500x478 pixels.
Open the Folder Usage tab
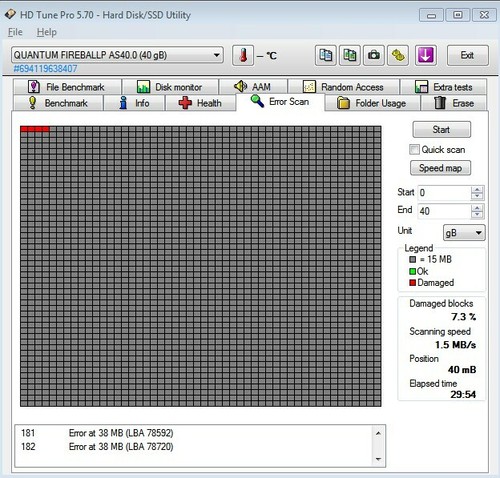pyautogui.click(x=372, y=103)
